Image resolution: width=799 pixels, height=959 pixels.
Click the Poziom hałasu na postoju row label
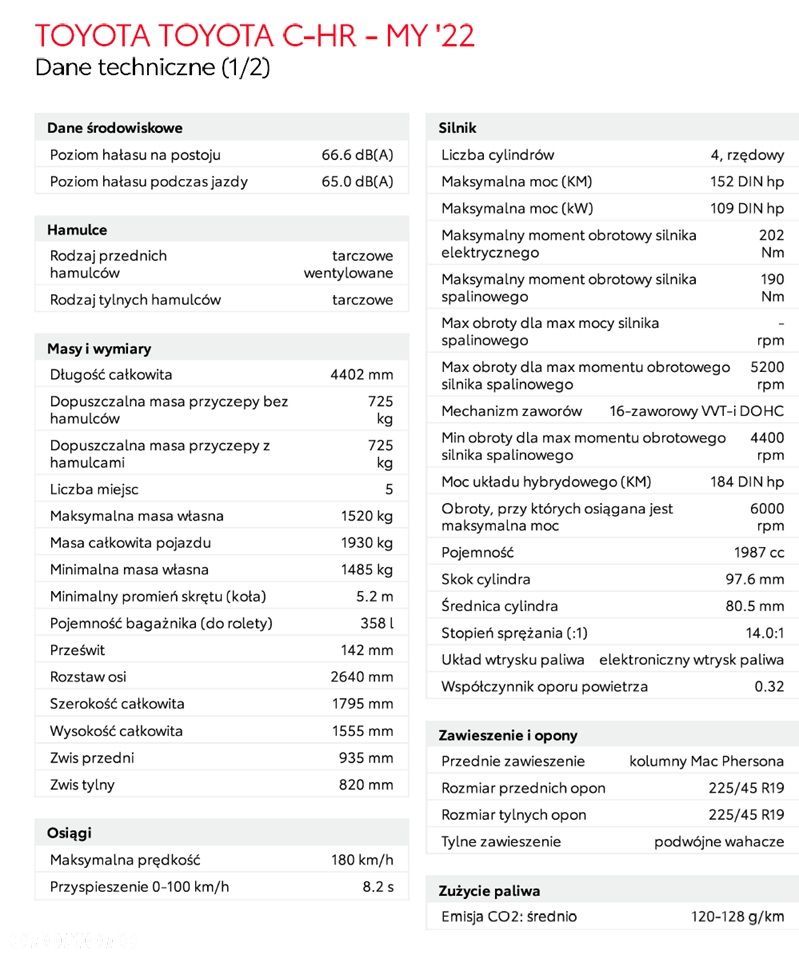point(135,155)
